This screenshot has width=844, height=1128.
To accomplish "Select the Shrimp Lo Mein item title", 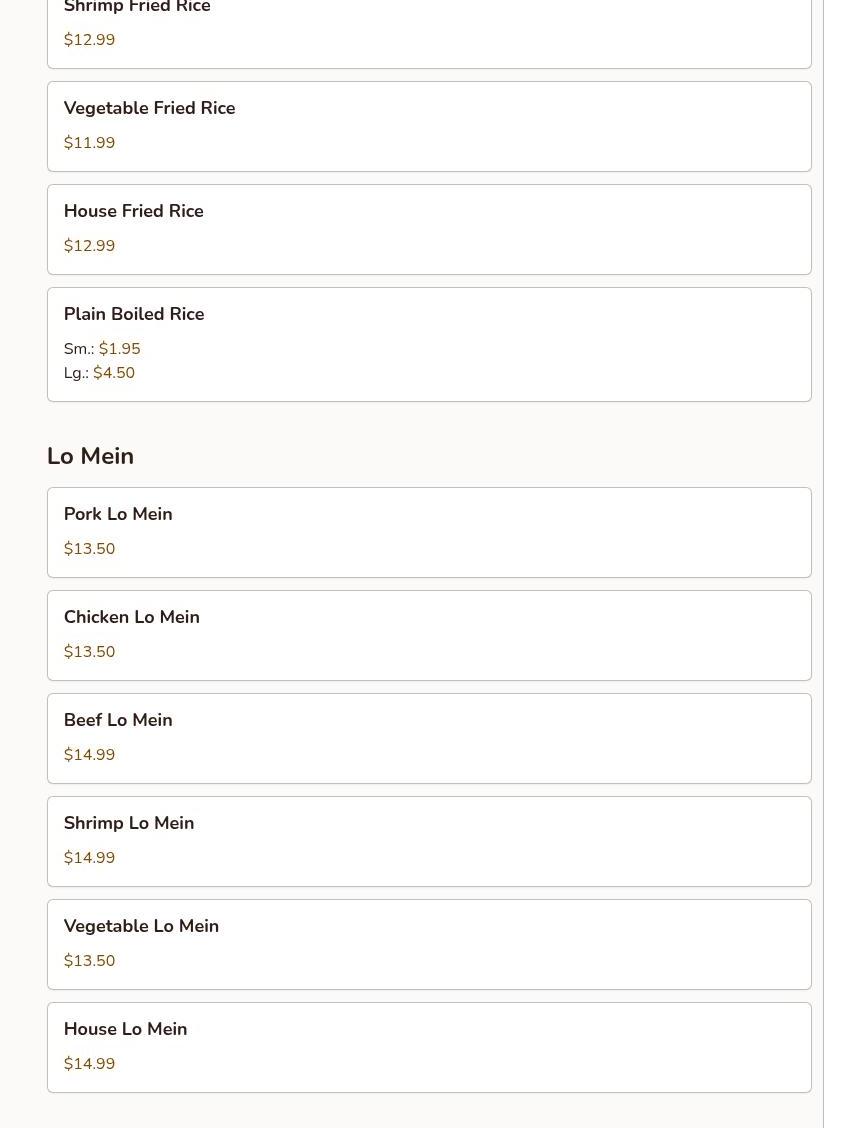I will pyautogui.click(x=129, y=823).
